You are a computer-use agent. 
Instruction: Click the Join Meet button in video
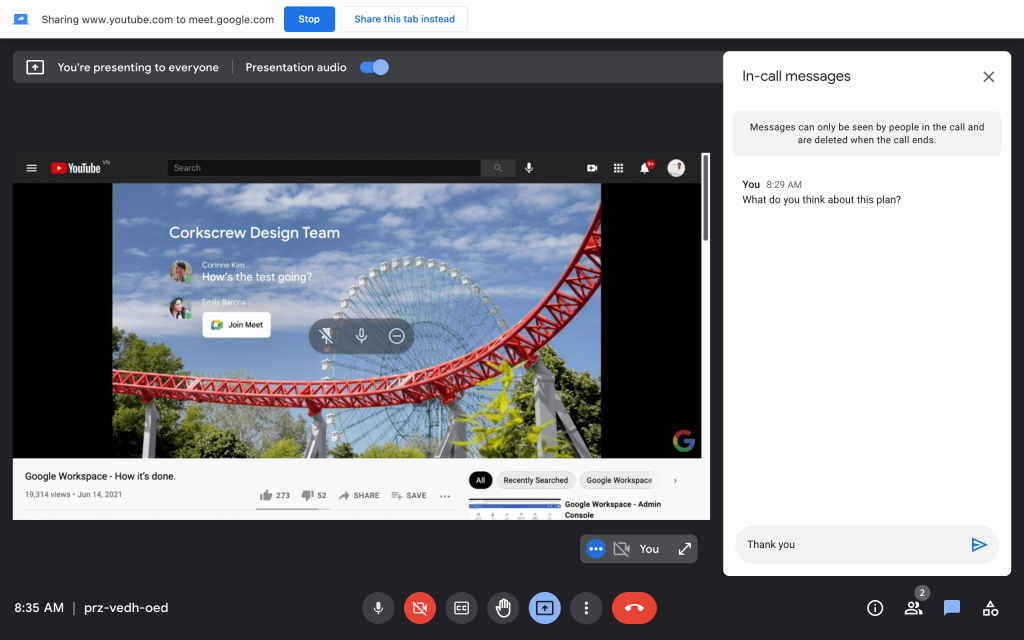(x=236, y=325)
